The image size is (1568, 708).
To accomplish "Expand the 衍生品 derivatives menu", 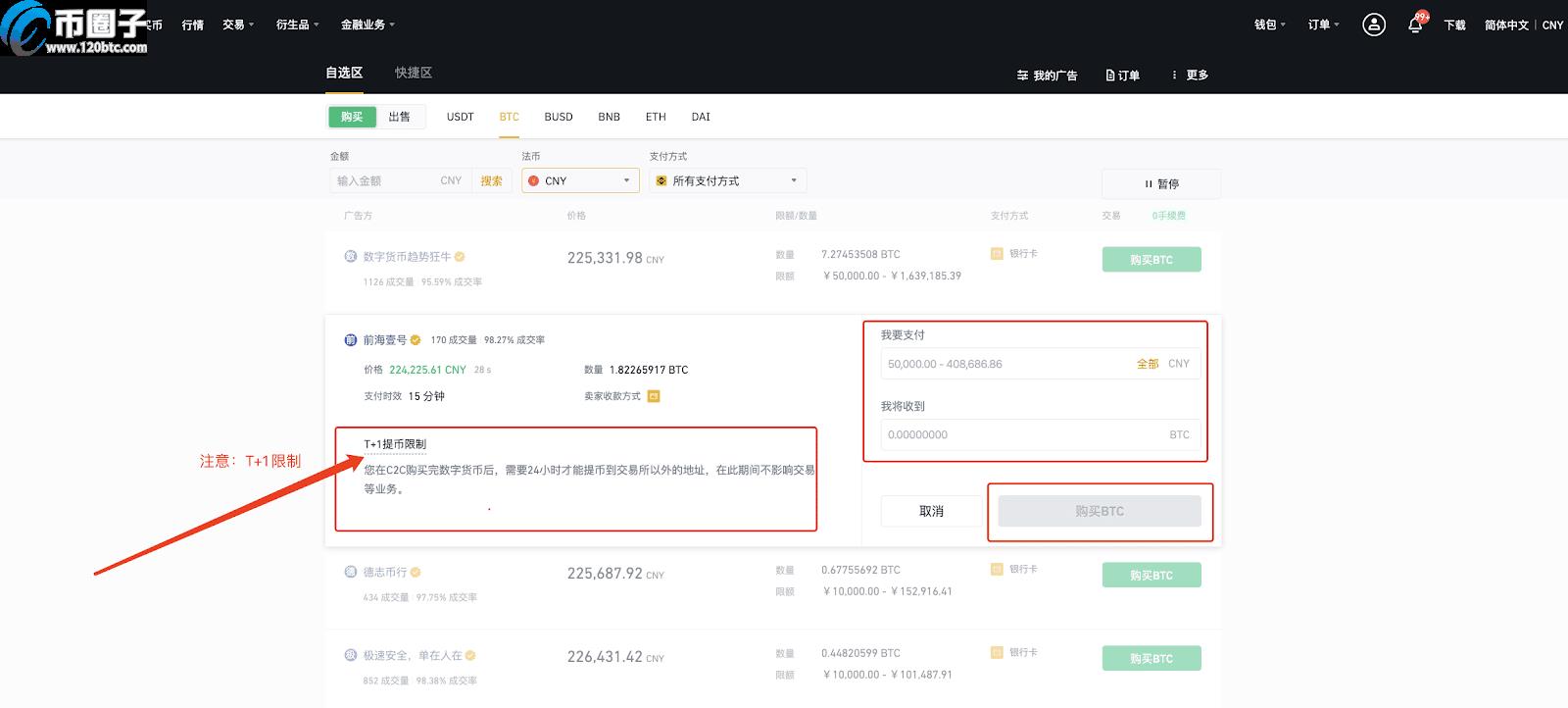I will (x=297, y=25).
